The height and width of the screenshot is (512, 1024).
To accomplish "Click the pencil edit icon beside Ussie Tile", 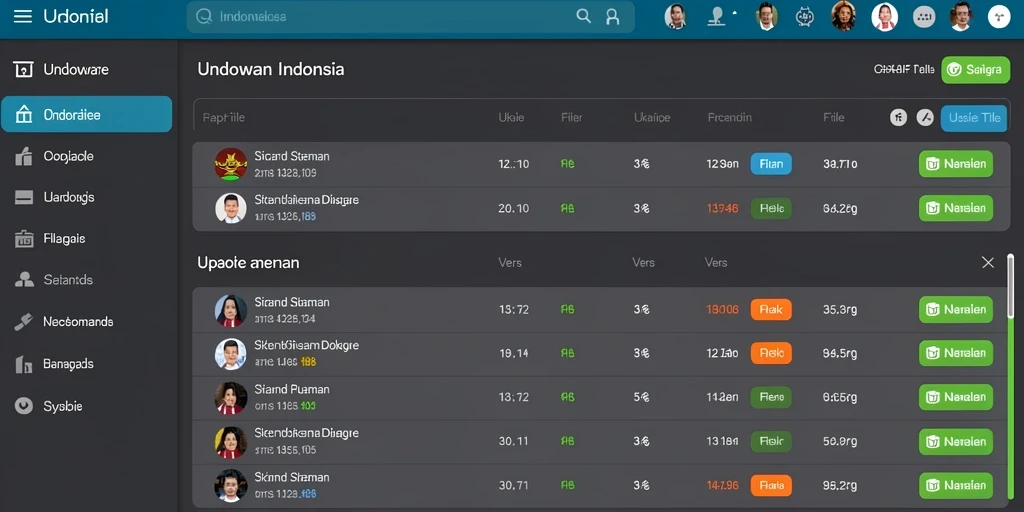I will click(924, 118).
